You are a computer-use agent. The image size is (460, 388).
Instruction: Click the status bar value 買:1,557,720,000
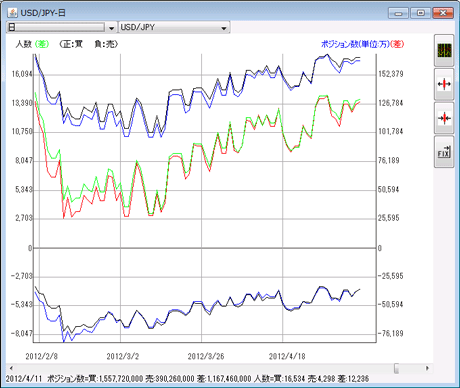(115, 379)
